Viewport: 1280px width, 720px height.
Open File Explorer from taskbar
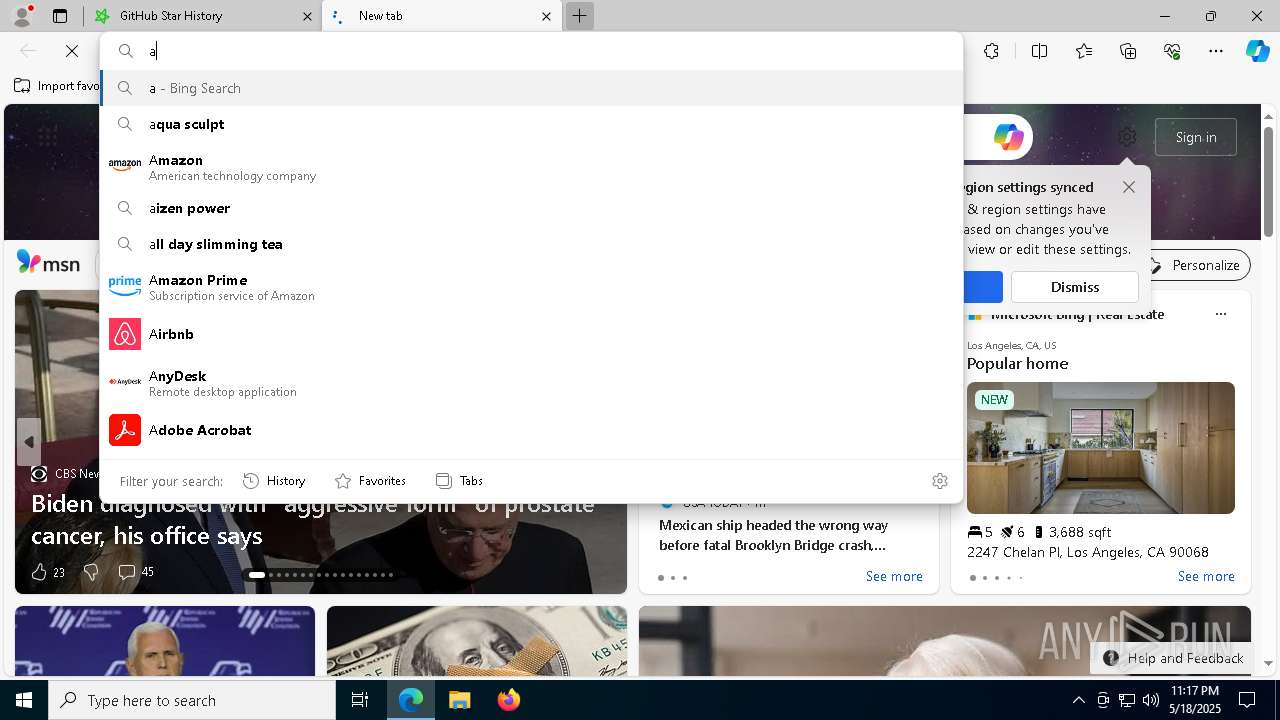pyautogui.click(x=459, y=700)
